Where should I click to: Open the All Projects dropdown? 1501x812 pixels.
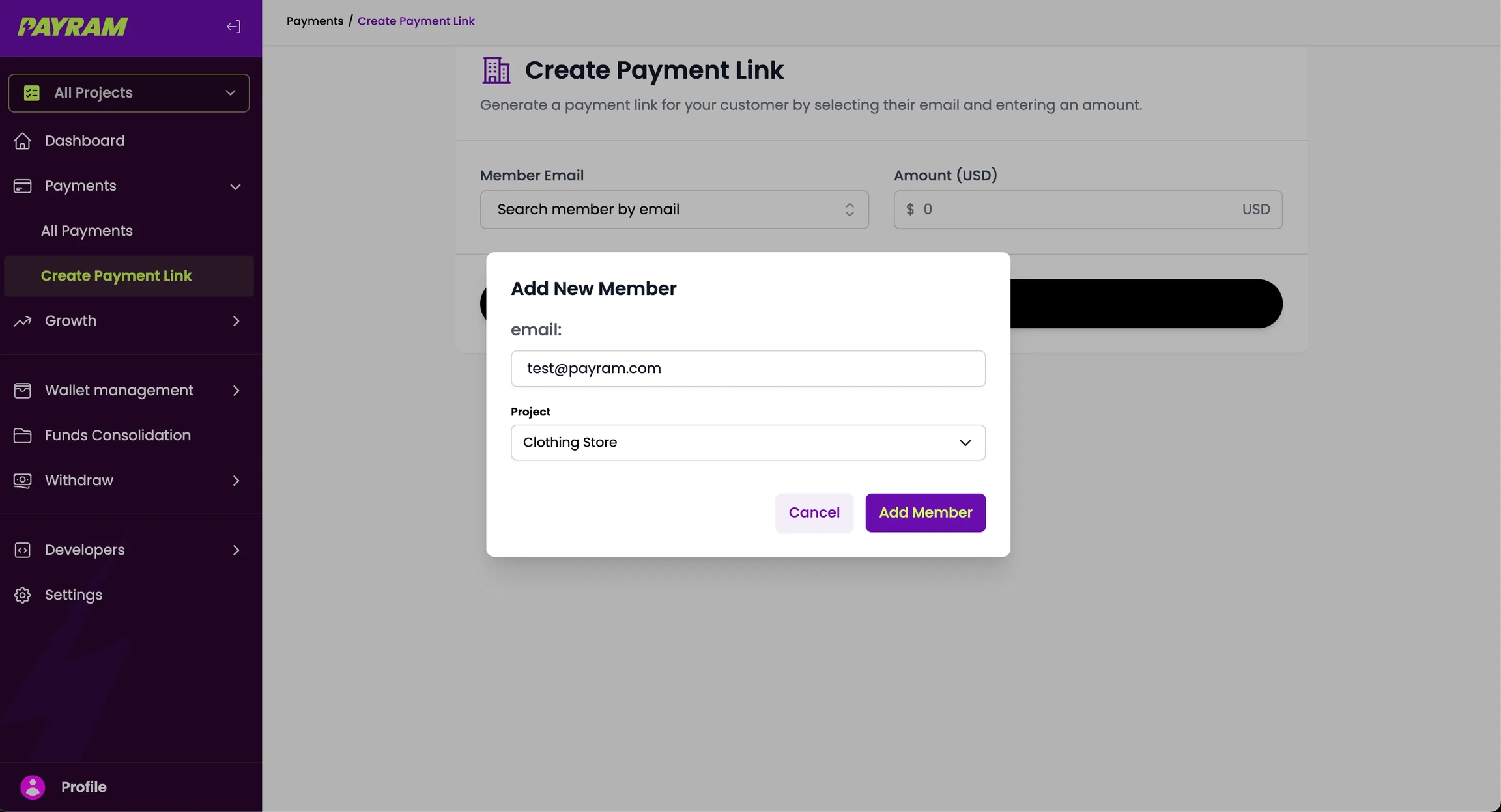point(128,93)
